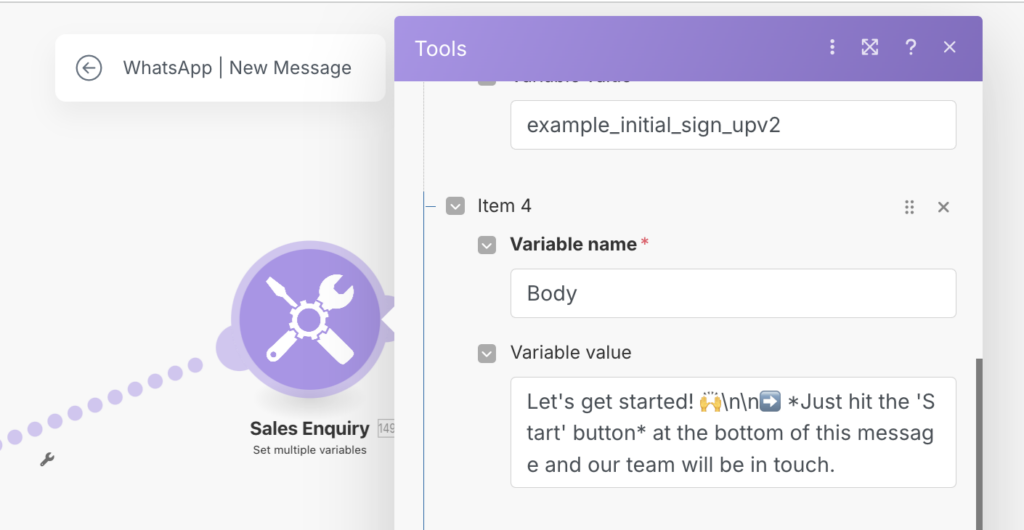
Task: Click the small wrench icon on the route
Action: click(47, 460)
